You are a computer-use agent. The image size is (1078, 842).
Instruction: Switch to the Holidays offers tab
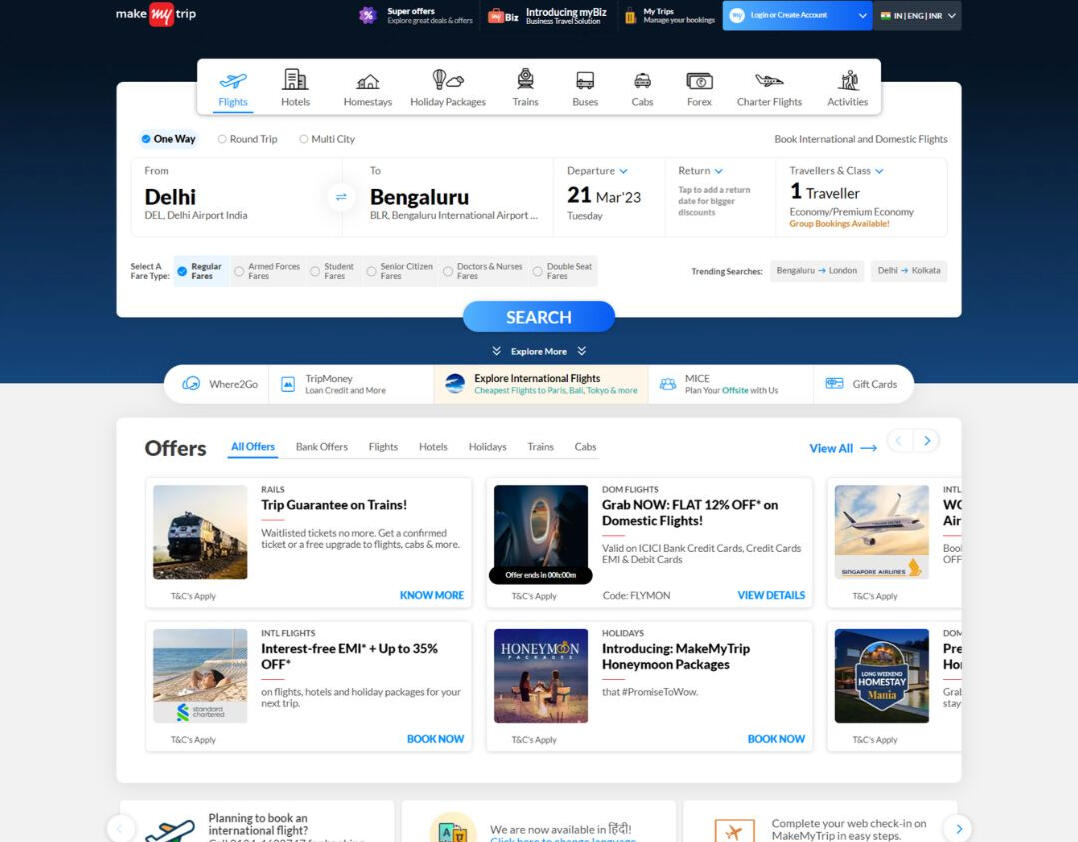487,447
